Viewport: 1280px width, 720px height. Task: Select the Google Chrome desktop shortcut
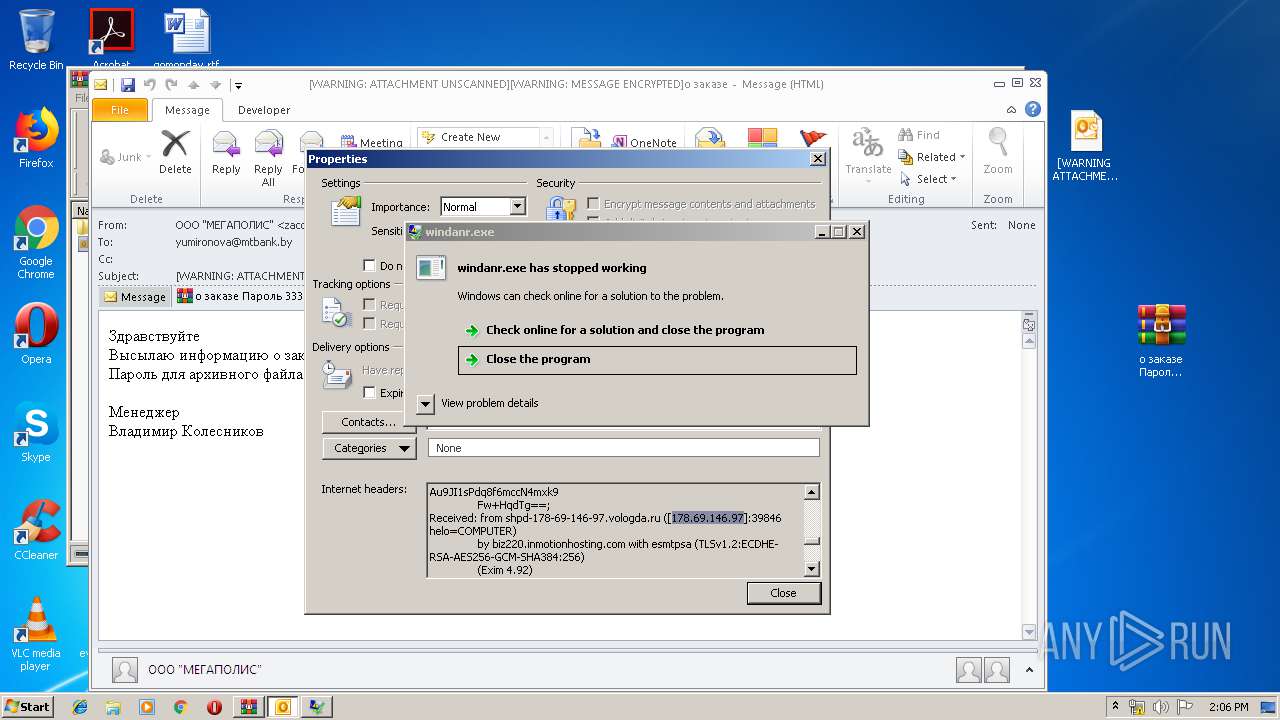(x=36, y=243)
